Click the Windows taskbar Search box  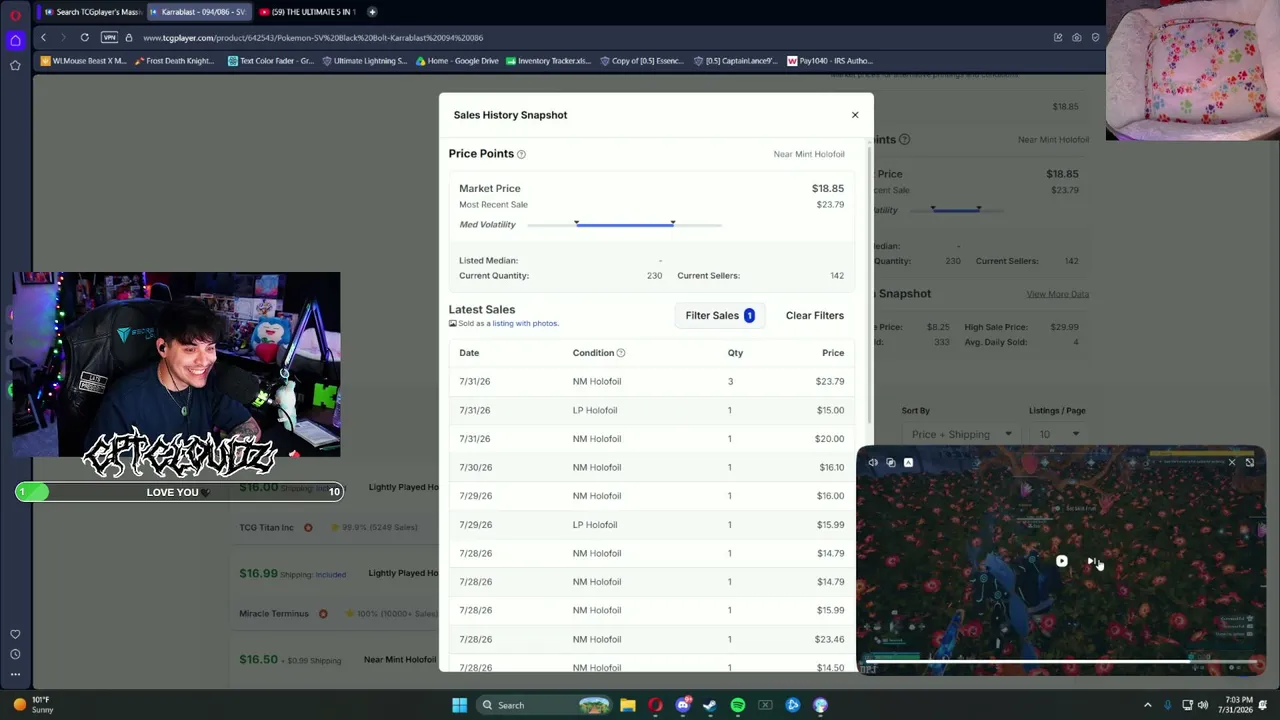tap(544, 705)
